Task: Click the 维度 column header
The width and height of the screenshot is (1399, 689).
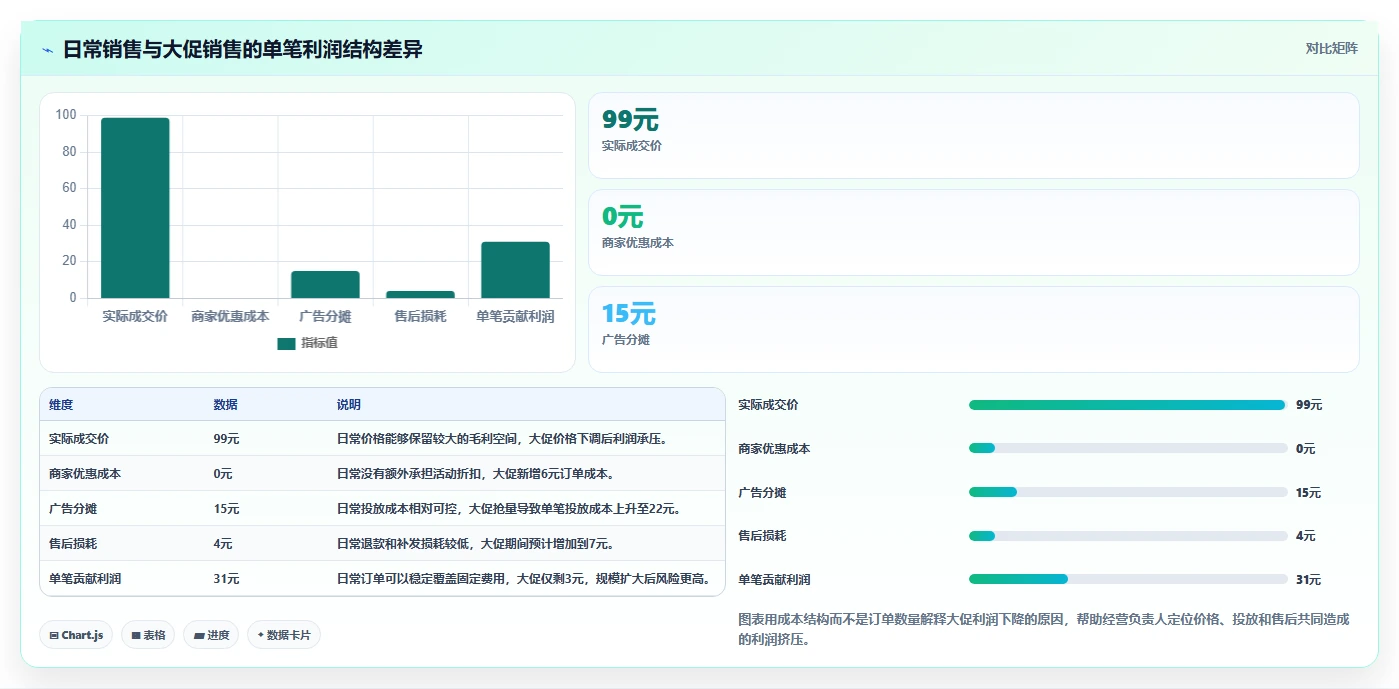Action: coord(61,405)
